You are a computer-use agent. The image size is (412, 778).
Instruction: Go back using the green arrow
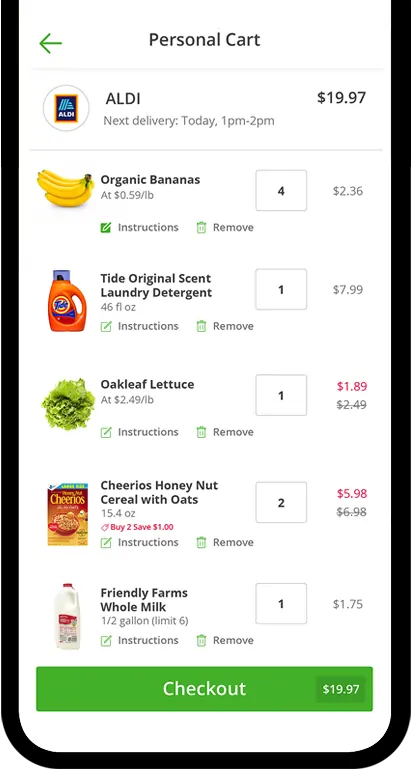pyautogui.click(x=51, y=43)
